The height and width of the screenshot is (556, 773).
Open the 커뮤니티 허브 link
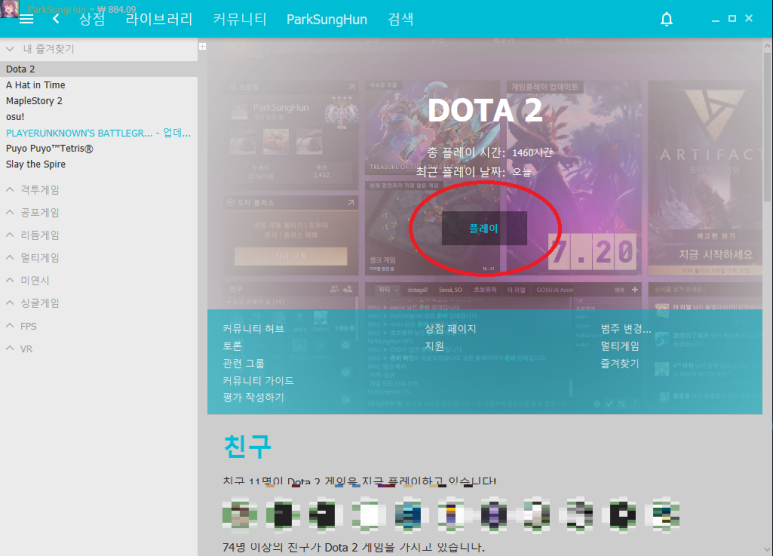click(253, 329)
